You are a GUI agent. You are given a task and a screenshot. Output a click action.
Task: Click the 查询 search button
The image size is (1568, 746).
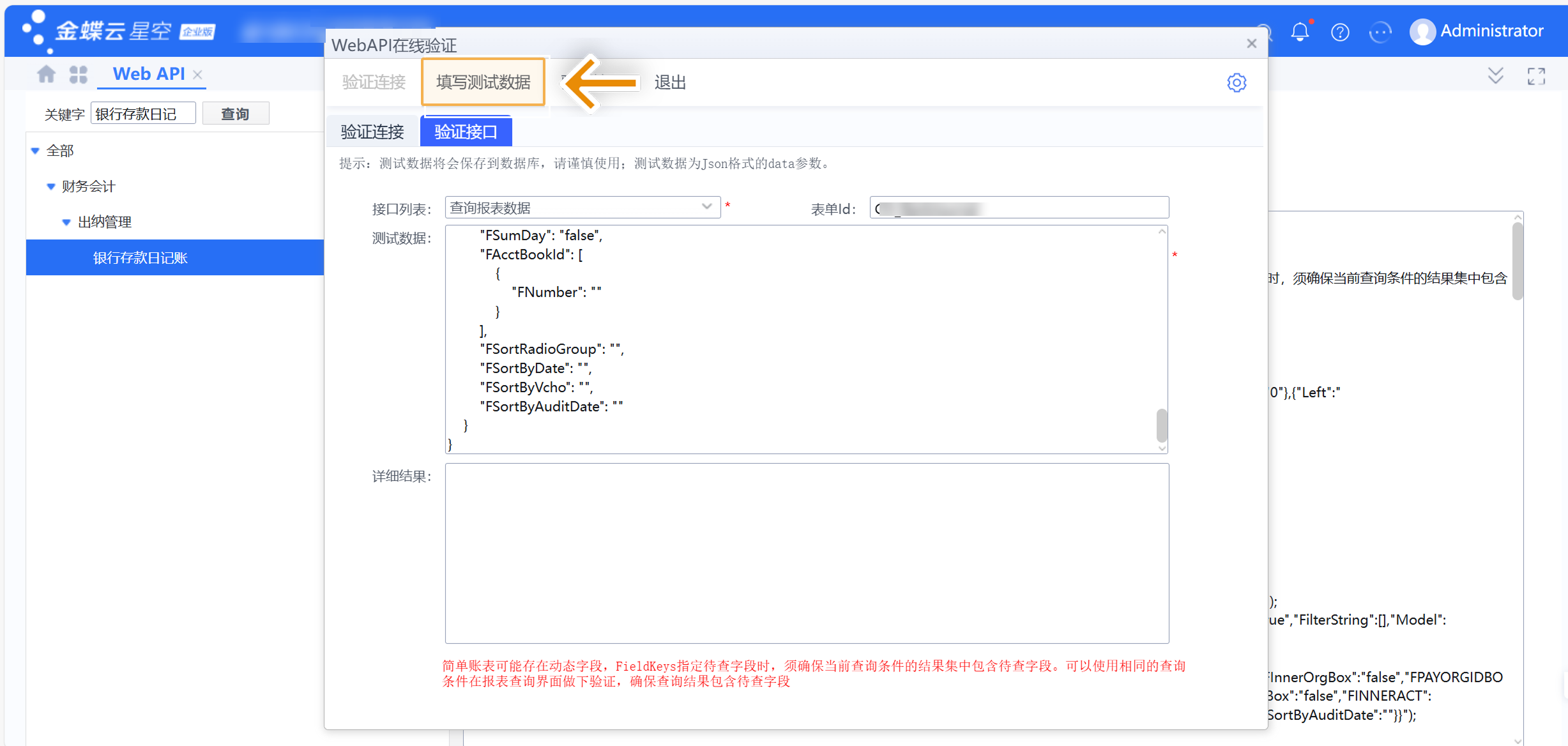point(235,114)
